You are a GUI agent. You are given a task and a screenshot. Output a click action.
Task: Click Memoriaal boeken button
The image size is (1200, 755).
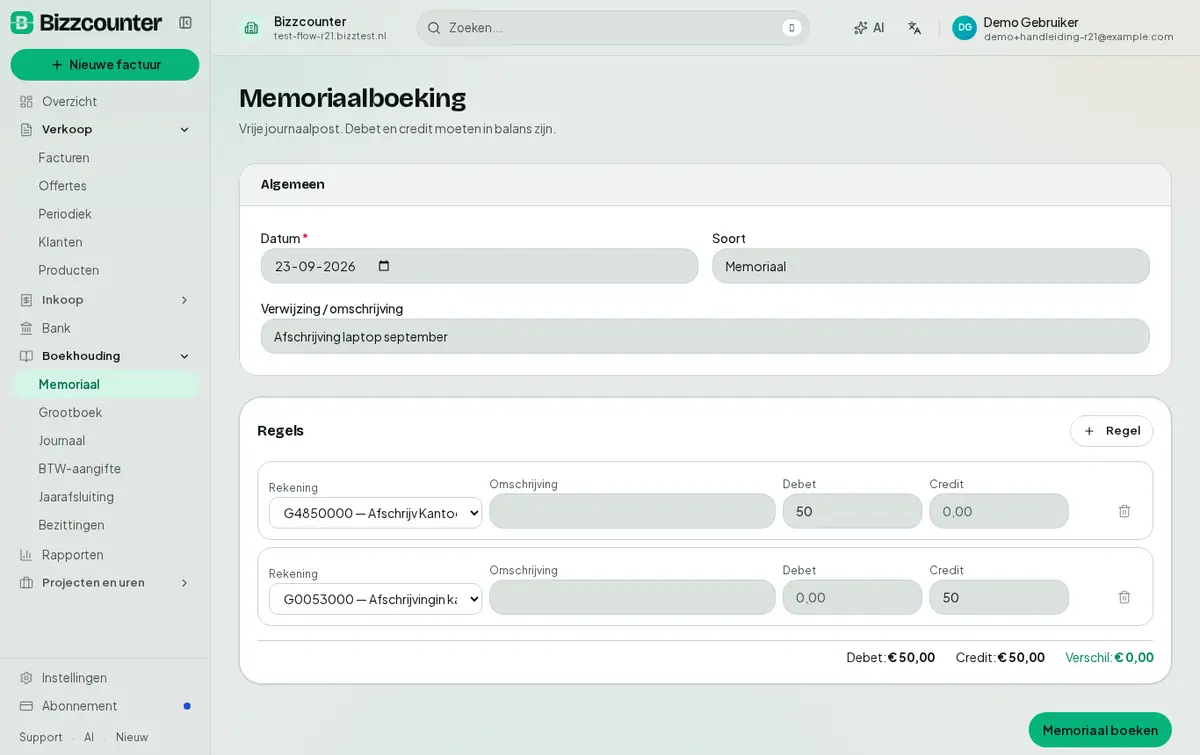[x=1100, y=730]
